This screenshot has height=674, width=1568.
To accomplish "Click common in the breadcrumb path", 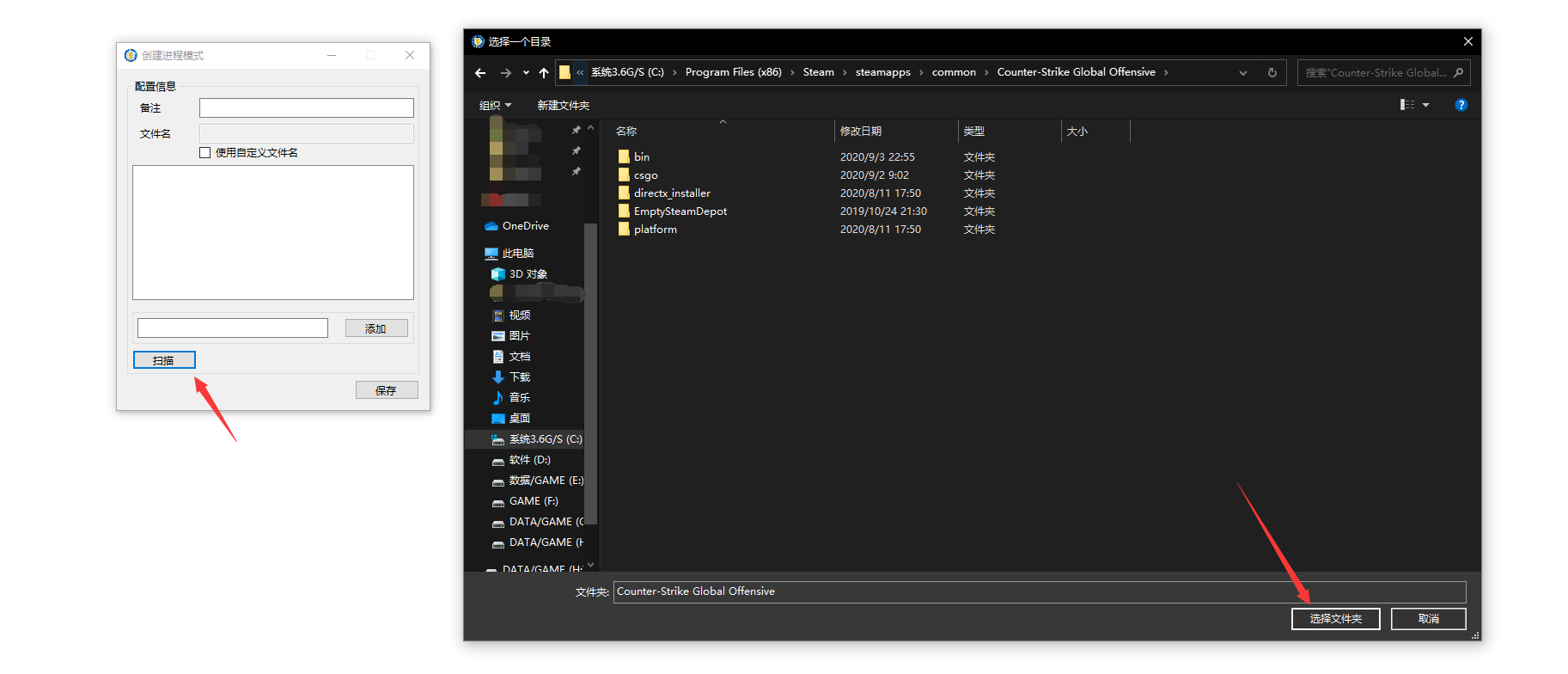I will coord(954,72).
